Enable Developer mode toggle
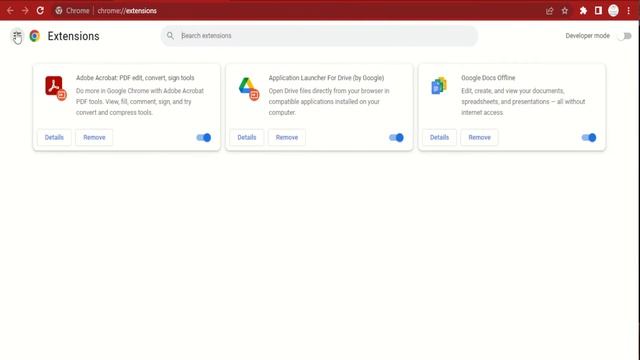Image resolution: width=640 pixels, height=360 pixels. click(624, 36)
